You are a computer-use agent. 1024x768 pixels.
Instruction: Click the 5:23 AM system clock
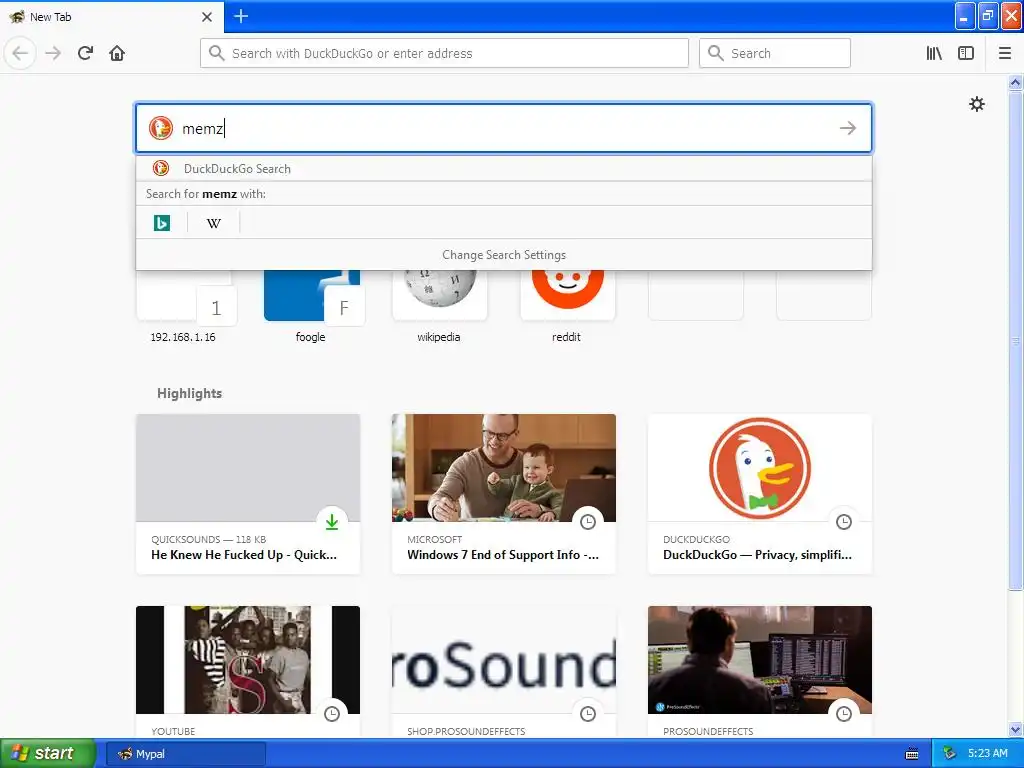[987, 754]
